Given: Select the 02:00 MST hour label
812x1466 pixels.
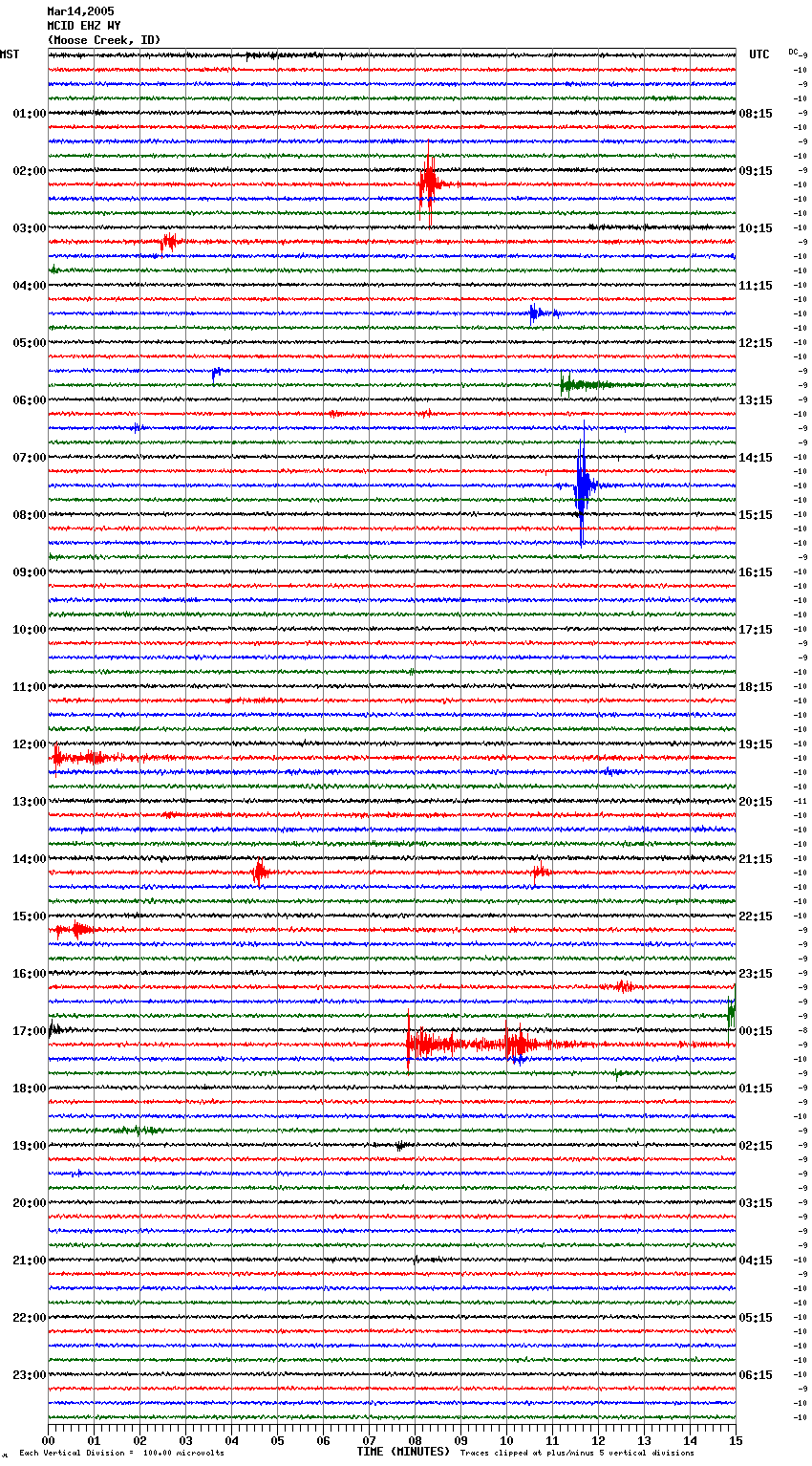Looking at the screenshot, I should coord(30,171).
